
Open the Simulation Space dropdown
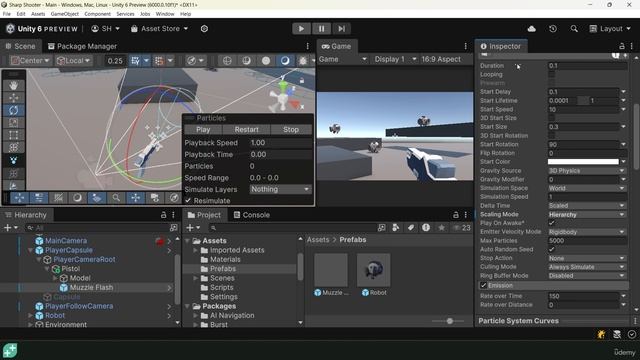[x=587, y=188]
